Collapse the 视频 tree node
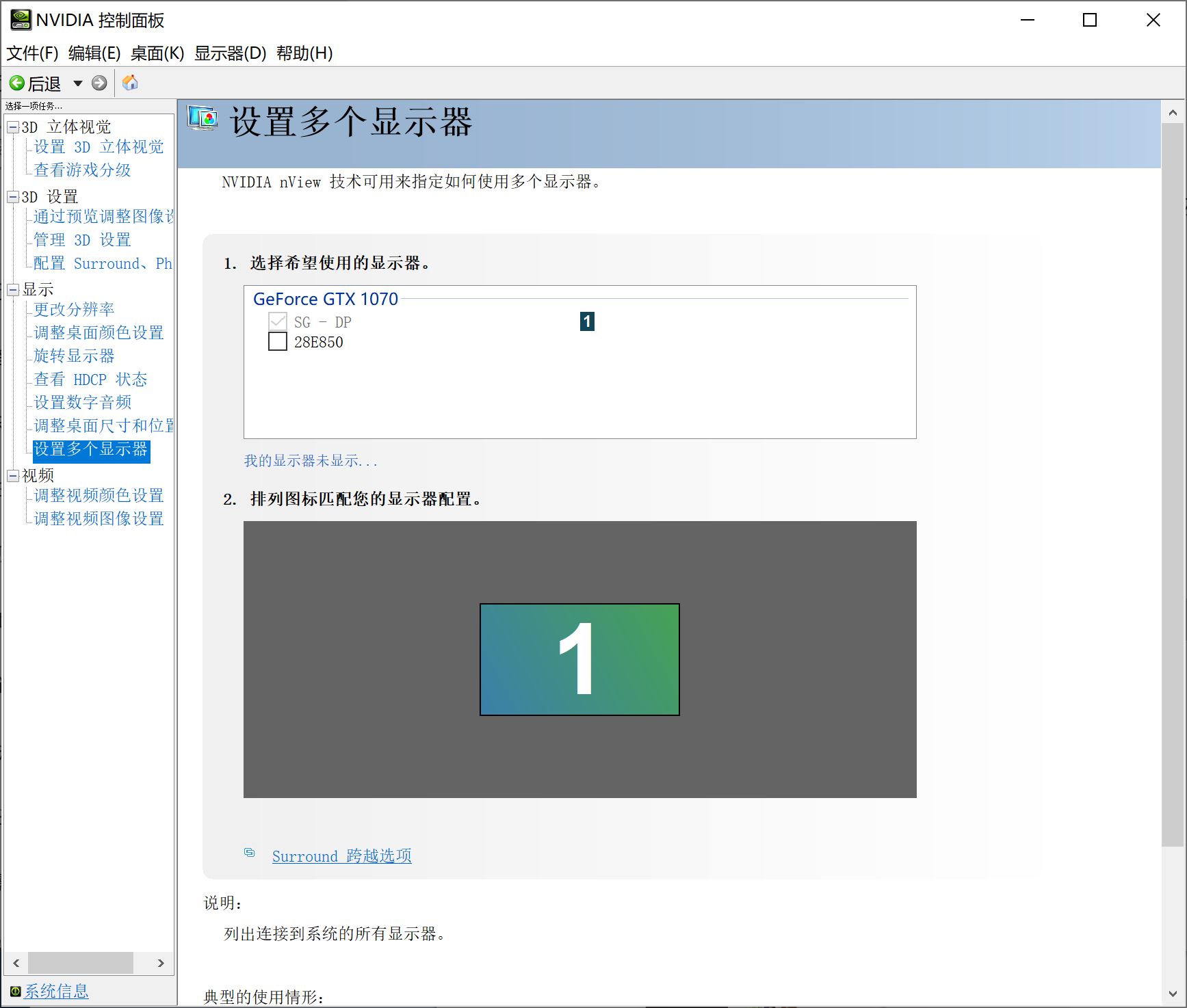Viewport: 1187px width, 1008px height. (x=13, y=476)
